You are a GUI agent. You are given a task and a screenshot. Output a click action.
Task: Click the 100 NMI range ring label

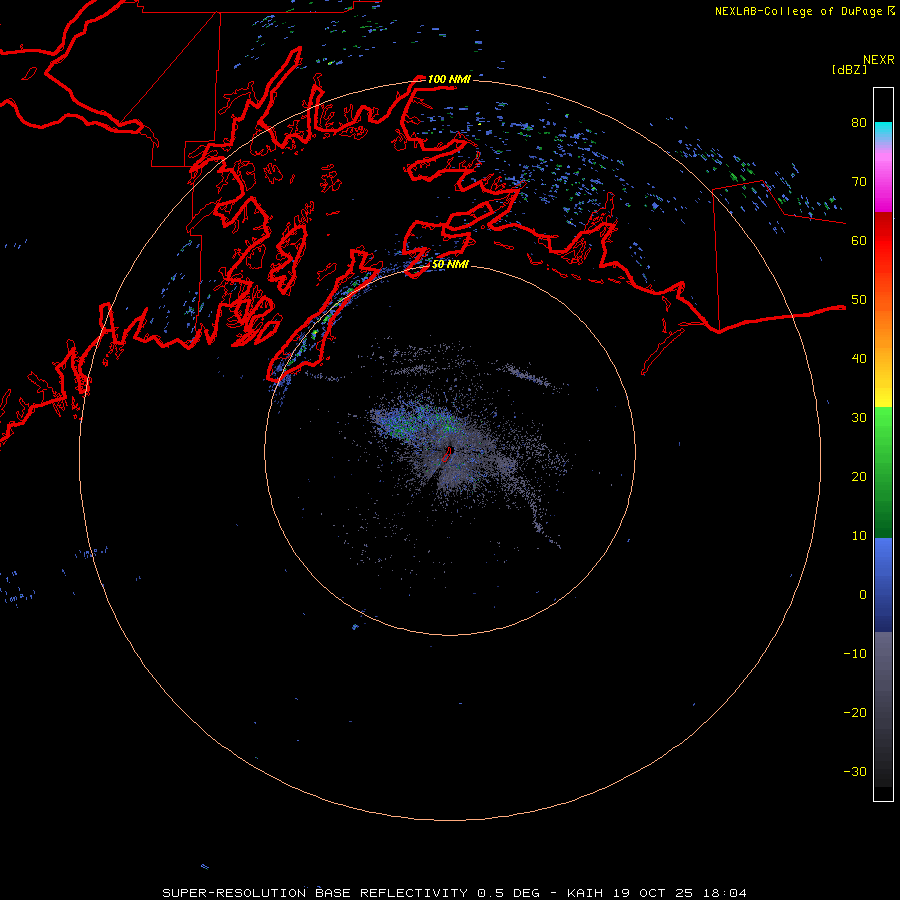click(x=449, y=79)
